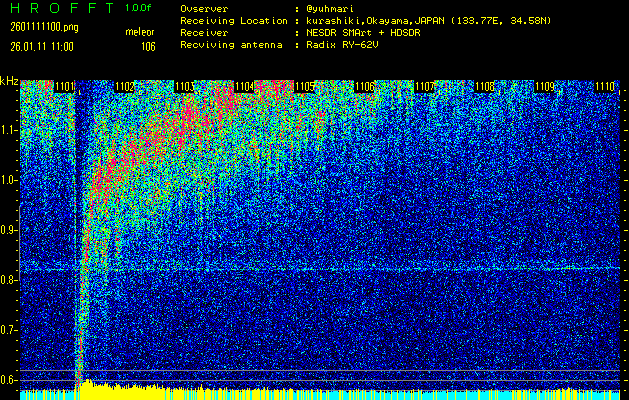This screenshot has width=629, height=400.
Task: Click the 1108 time marker
Action: (485, 88)
